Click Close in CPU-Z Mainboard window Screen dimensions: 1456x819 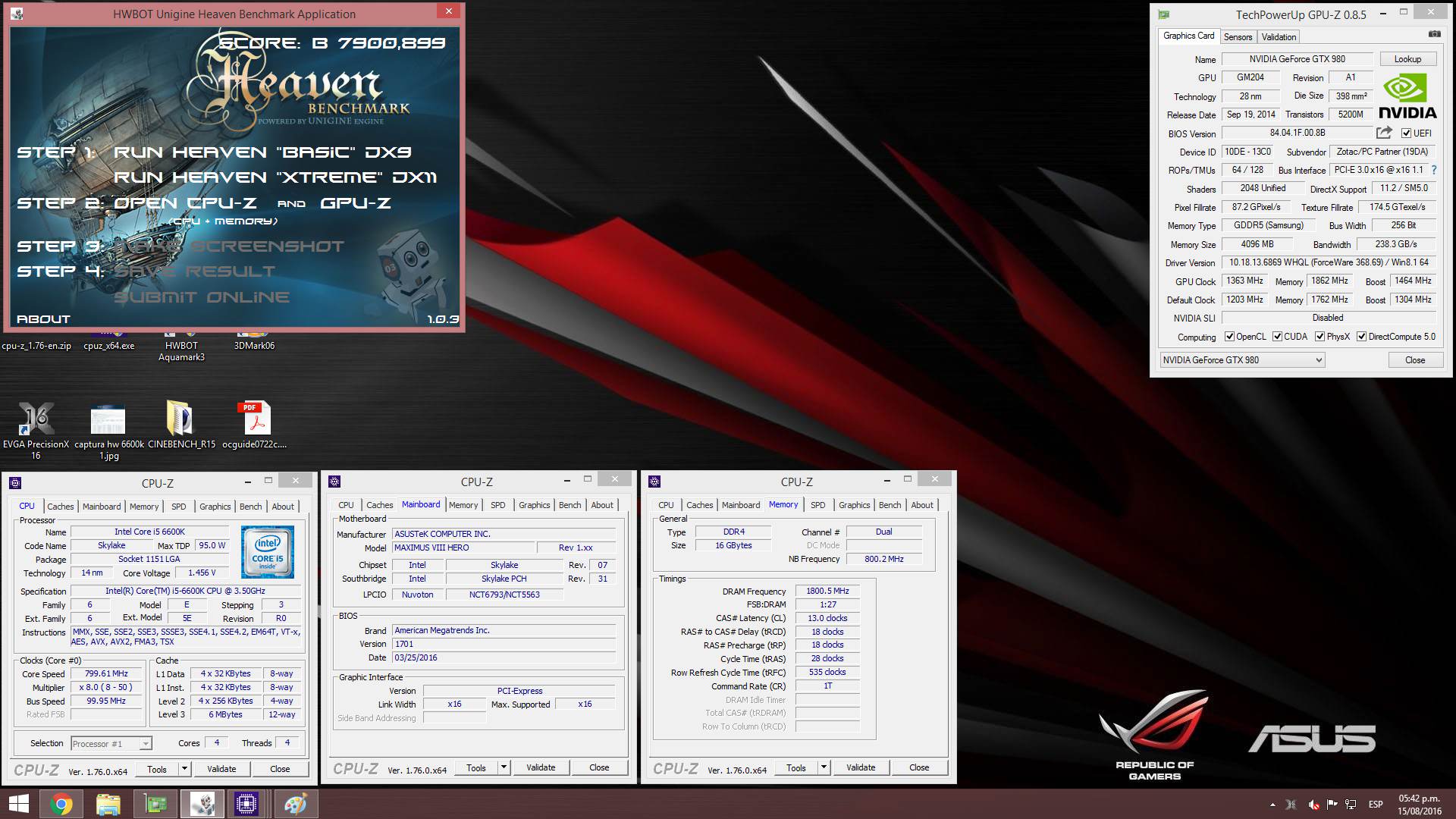(599, 767)
